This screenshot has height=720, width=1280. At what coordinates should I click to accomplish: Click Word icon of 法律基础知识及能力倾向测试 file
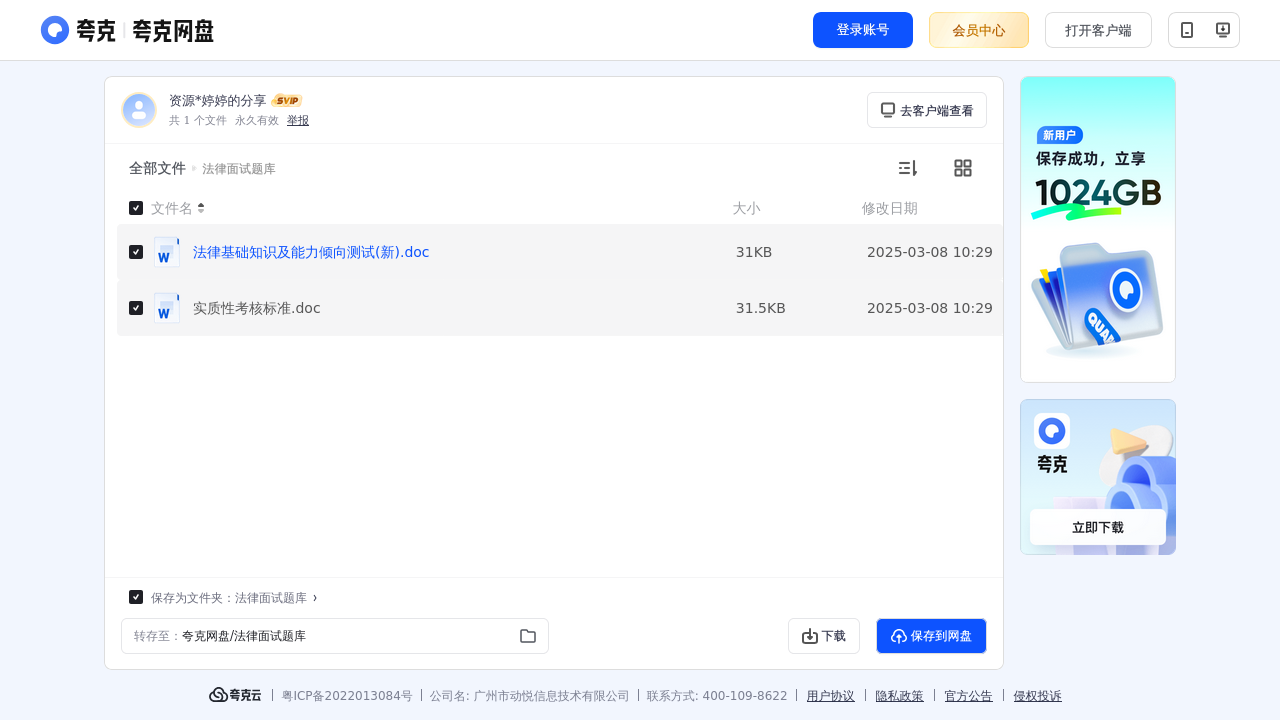coord(167,252)
